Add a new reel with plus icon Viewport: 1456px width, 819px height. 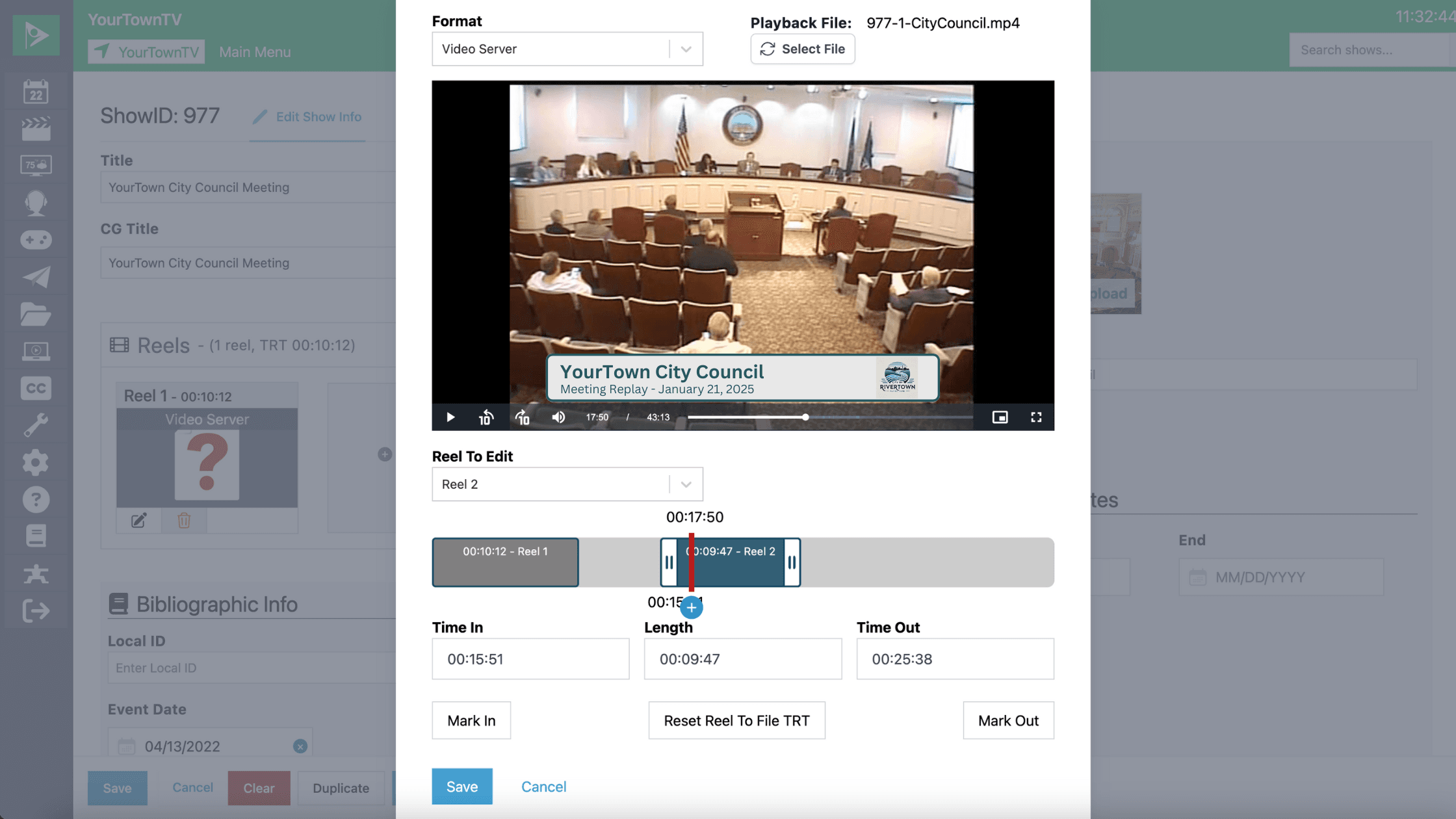(385, 454)
